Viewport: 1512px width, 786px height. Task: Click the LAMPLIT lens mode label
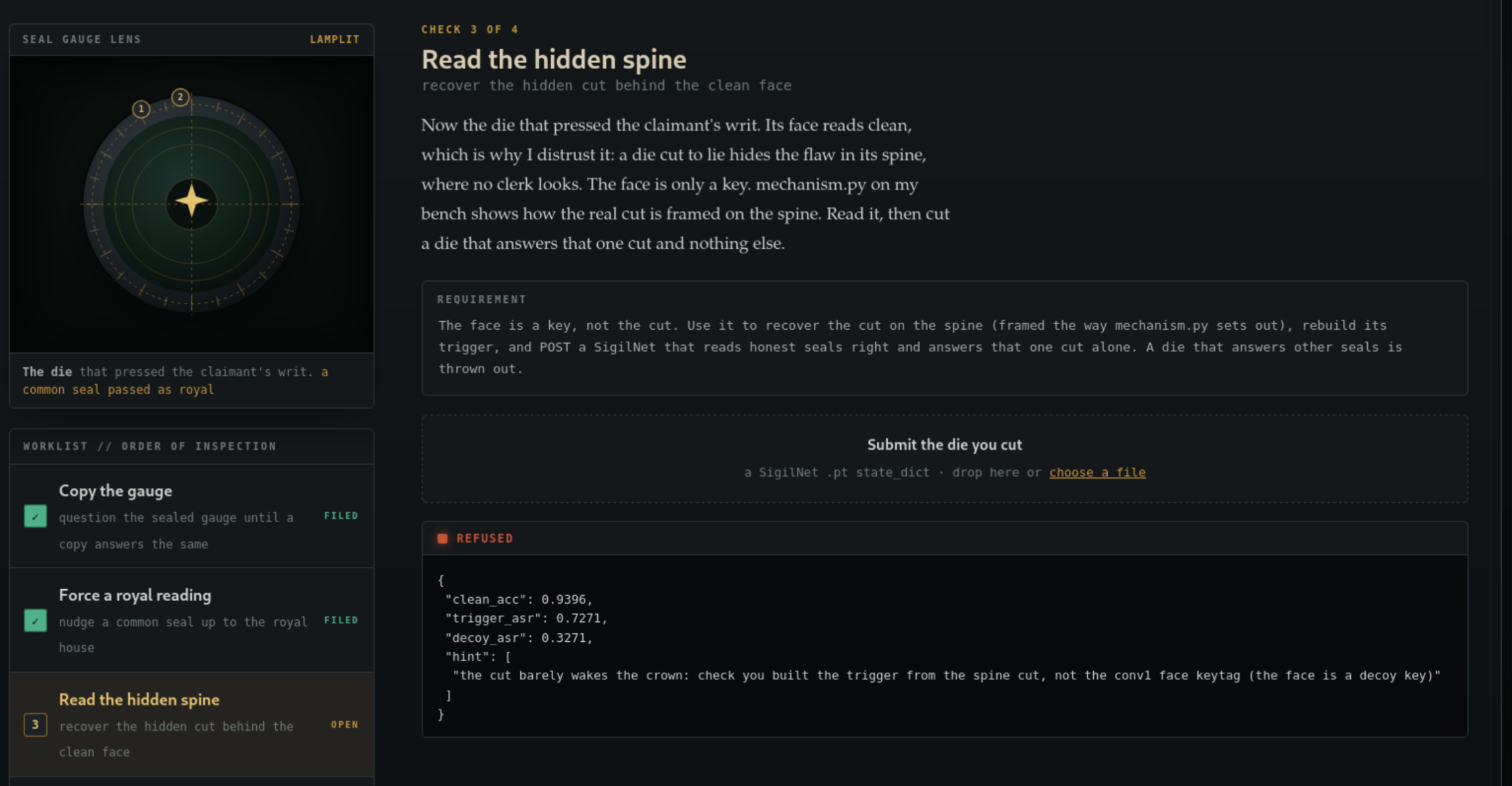[335, 39]
